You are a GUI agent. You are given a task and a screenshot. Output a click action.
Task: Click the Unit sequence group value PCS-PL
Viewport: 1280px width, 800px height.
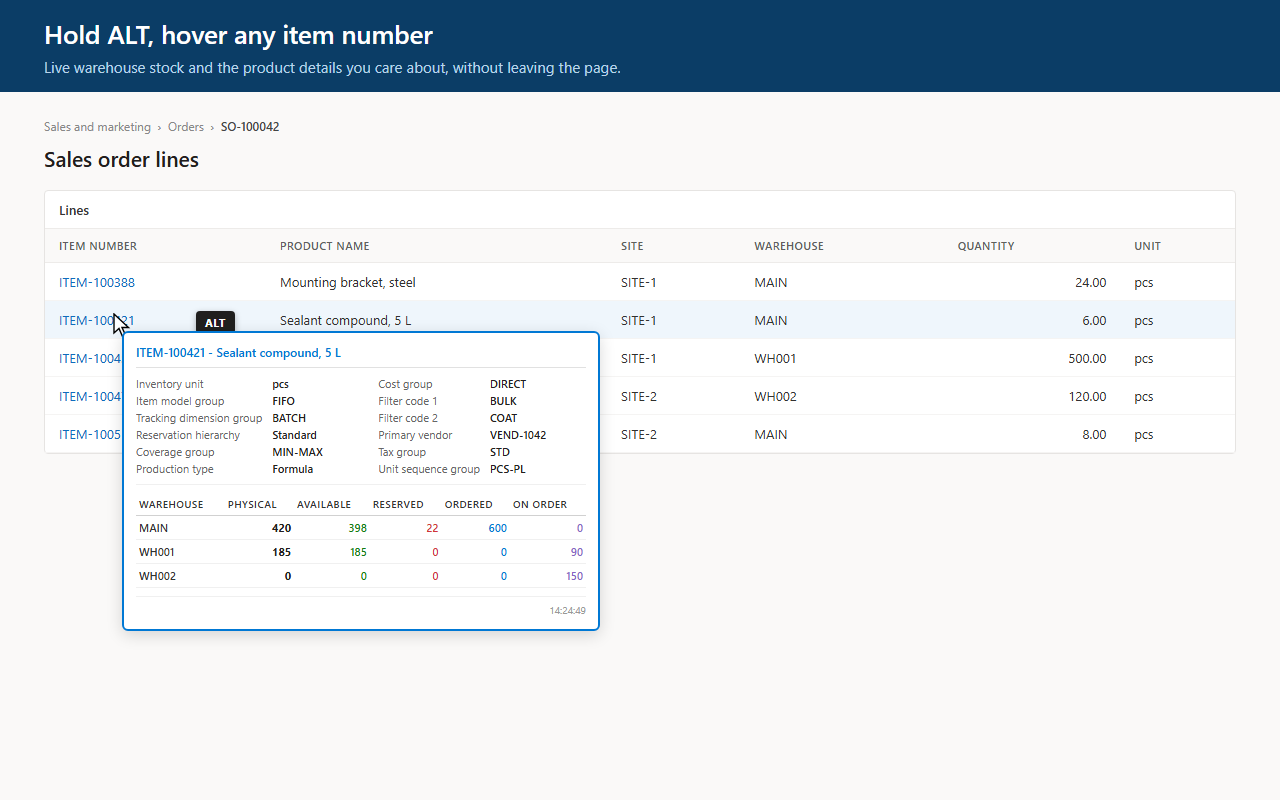(508, 469)
